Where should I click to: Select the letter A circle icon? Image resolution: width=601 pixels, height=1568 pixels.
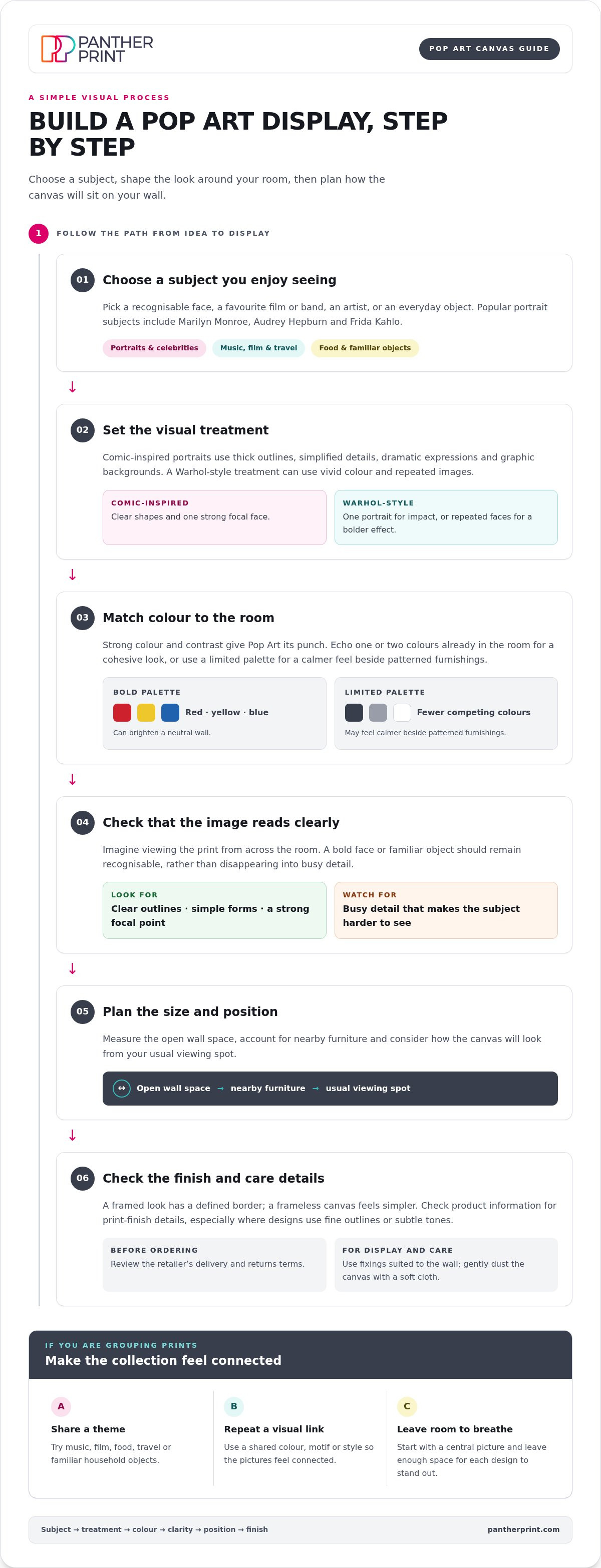tap(61, 1406)
